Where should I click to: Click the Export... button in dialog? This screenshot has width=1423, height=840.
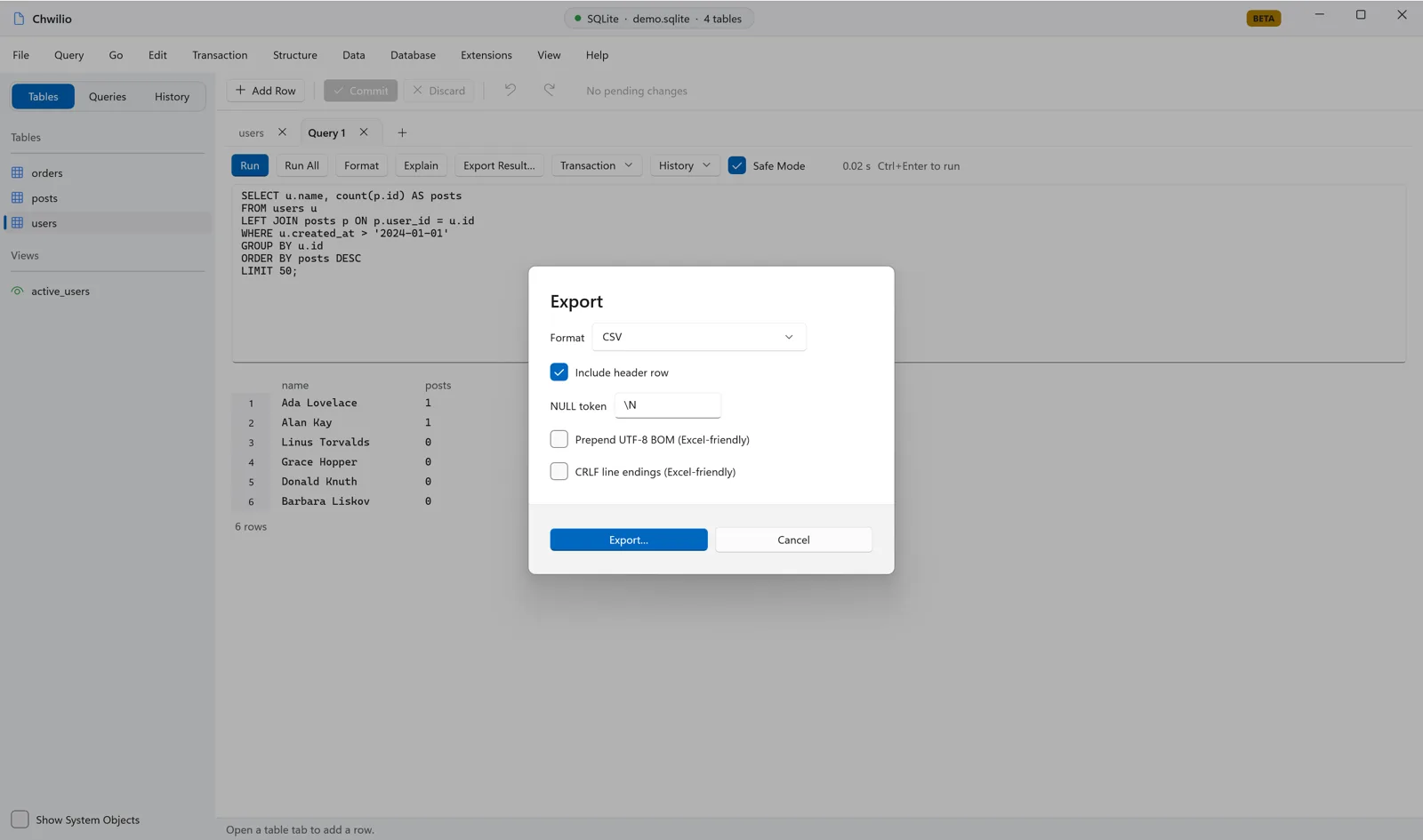coord(629,540)
